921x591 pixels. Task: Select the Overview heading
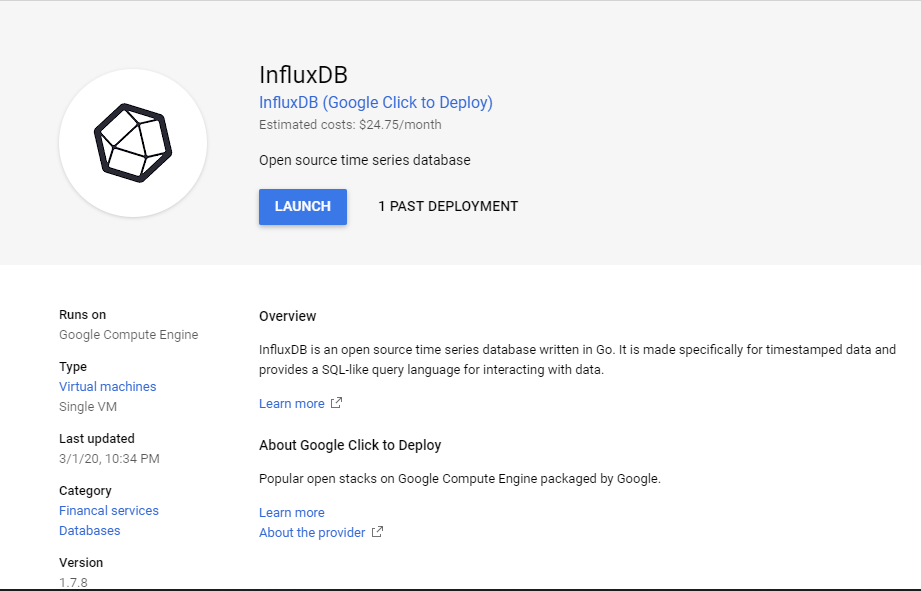click(x=288, y=316)
